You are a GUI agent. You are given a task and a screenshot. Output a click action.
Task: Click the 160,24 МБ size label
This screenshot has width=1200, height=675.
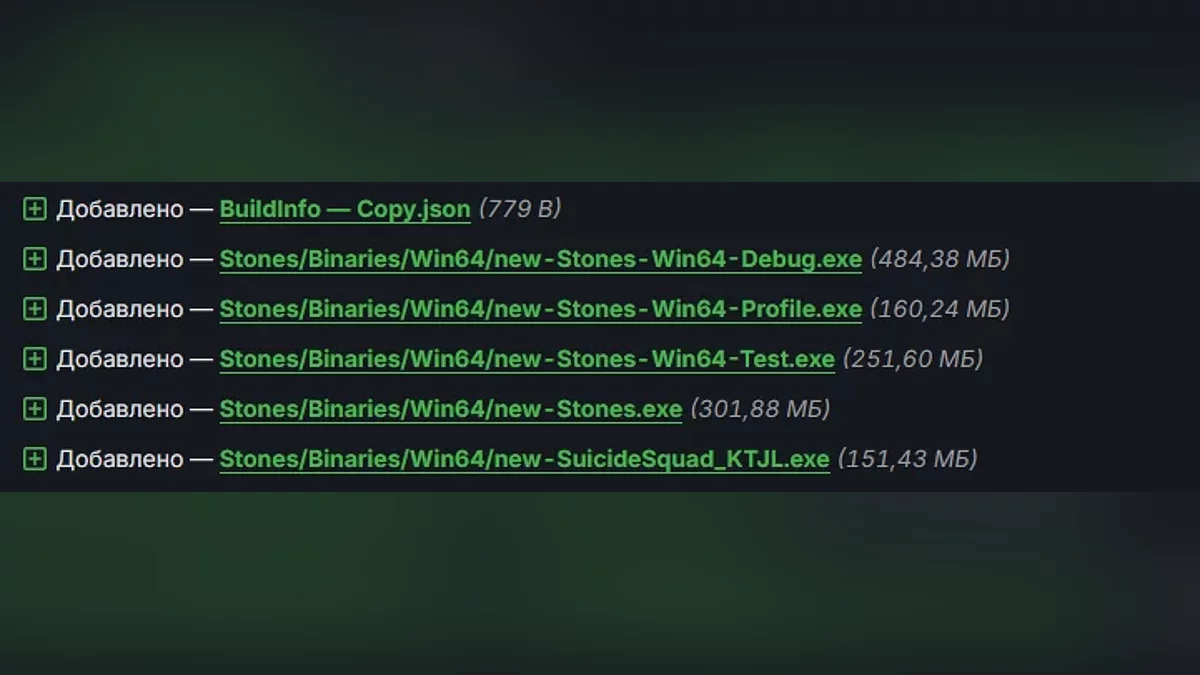coord(940,309)
